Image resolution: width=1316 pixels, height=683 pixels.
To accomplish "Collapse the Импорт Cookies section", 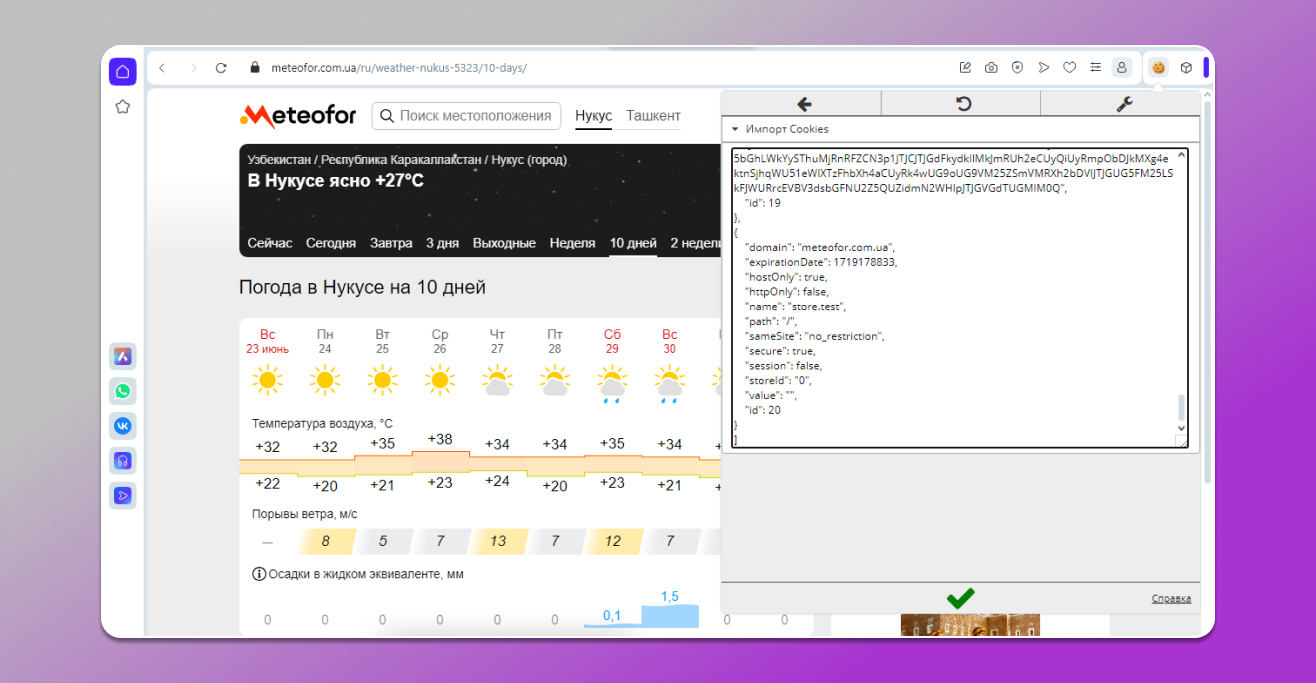I will pyautogui.click(x=735, y=129).
